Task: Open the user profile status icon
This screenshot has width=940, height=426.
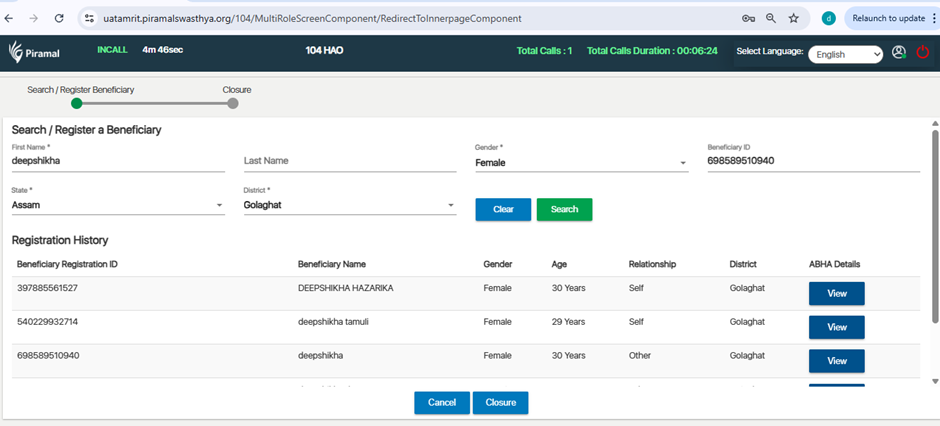Action: tap(899, 52)
